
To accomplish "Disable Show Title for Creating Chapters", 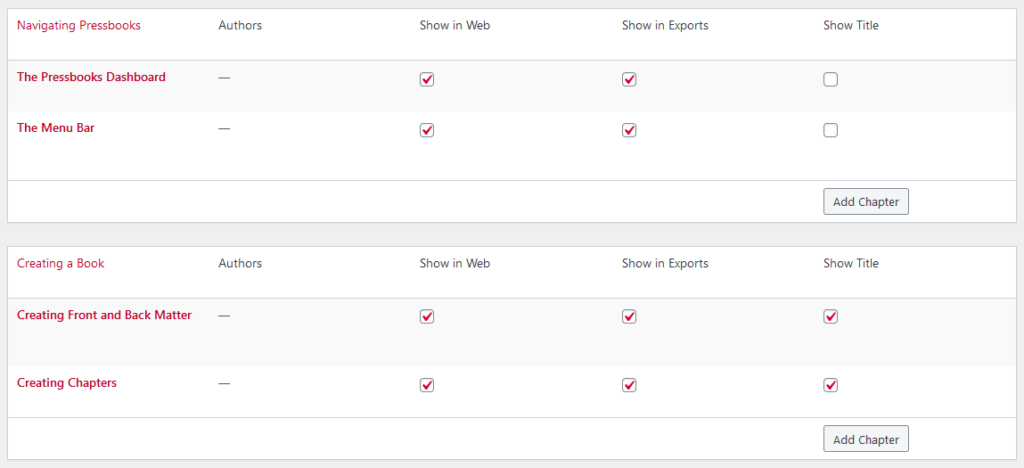I will [830, 385].
